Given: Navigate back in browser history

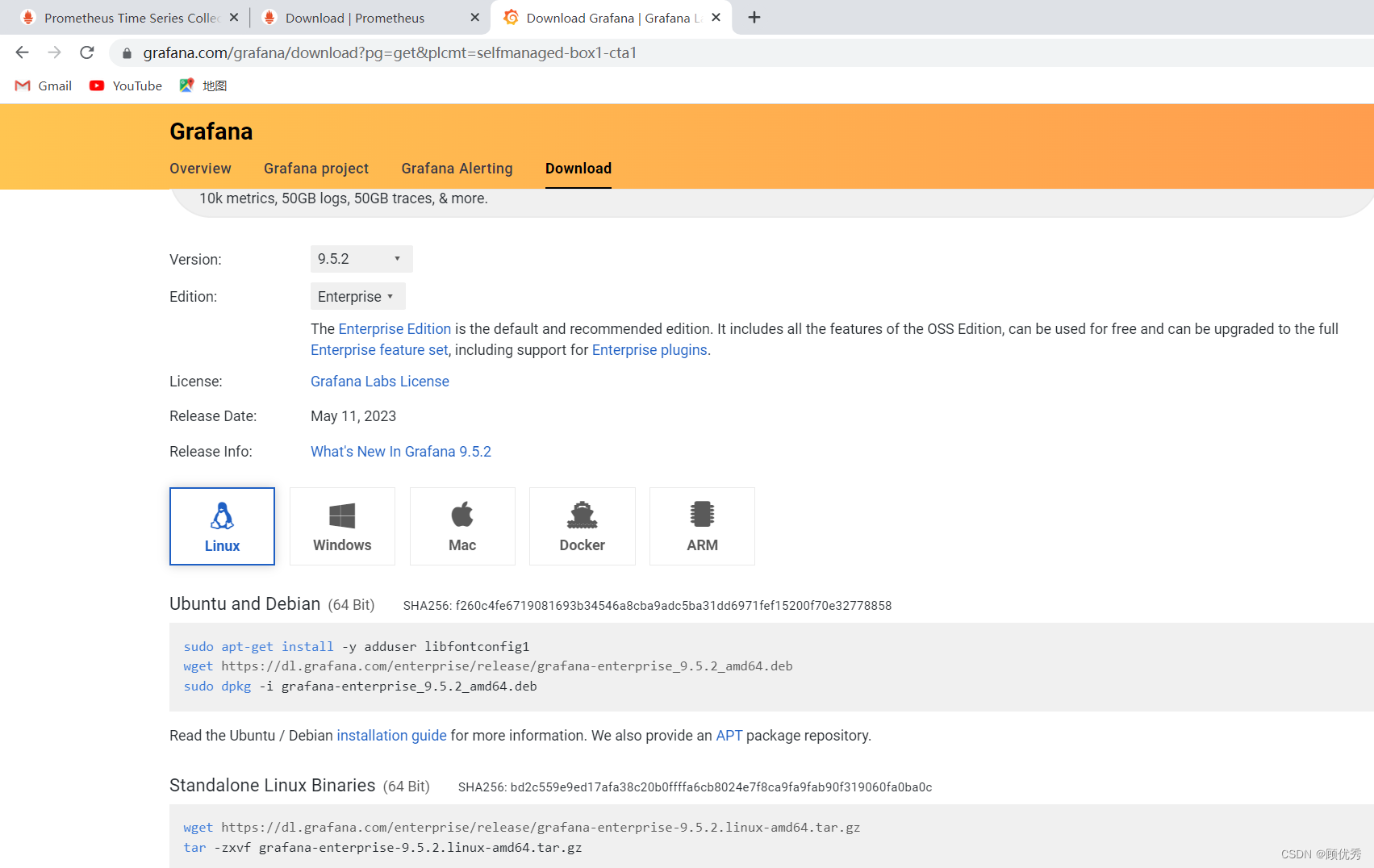Looking at the screenshot, I should pyautogui.click(x=22, y=52).
